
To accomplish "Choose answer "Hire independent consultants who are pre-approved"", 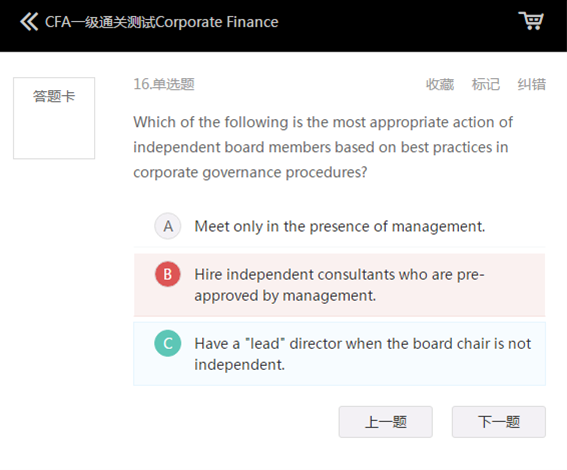I will [x=339, y=285].
